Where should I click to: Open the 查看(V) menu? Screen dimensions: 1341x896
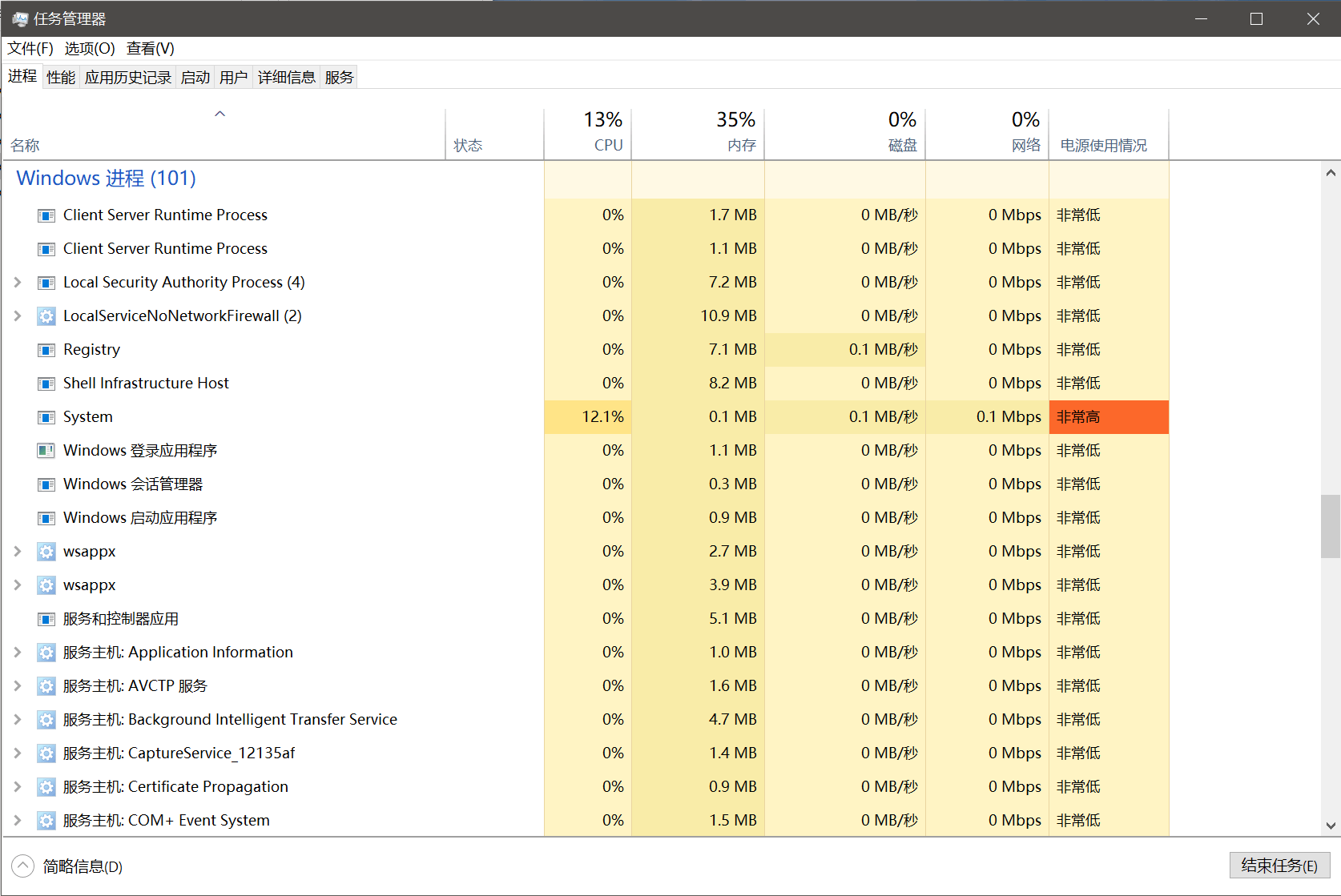coord(151,49)
